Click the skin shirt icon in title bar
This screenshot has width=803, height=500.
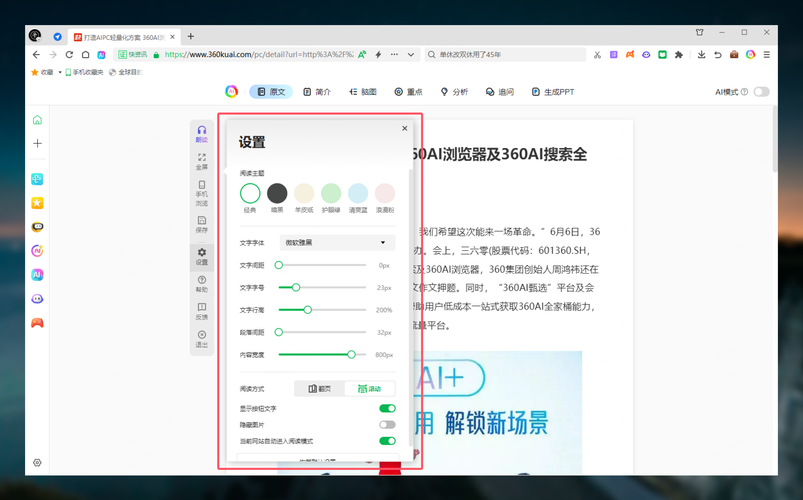pos(700,32)
